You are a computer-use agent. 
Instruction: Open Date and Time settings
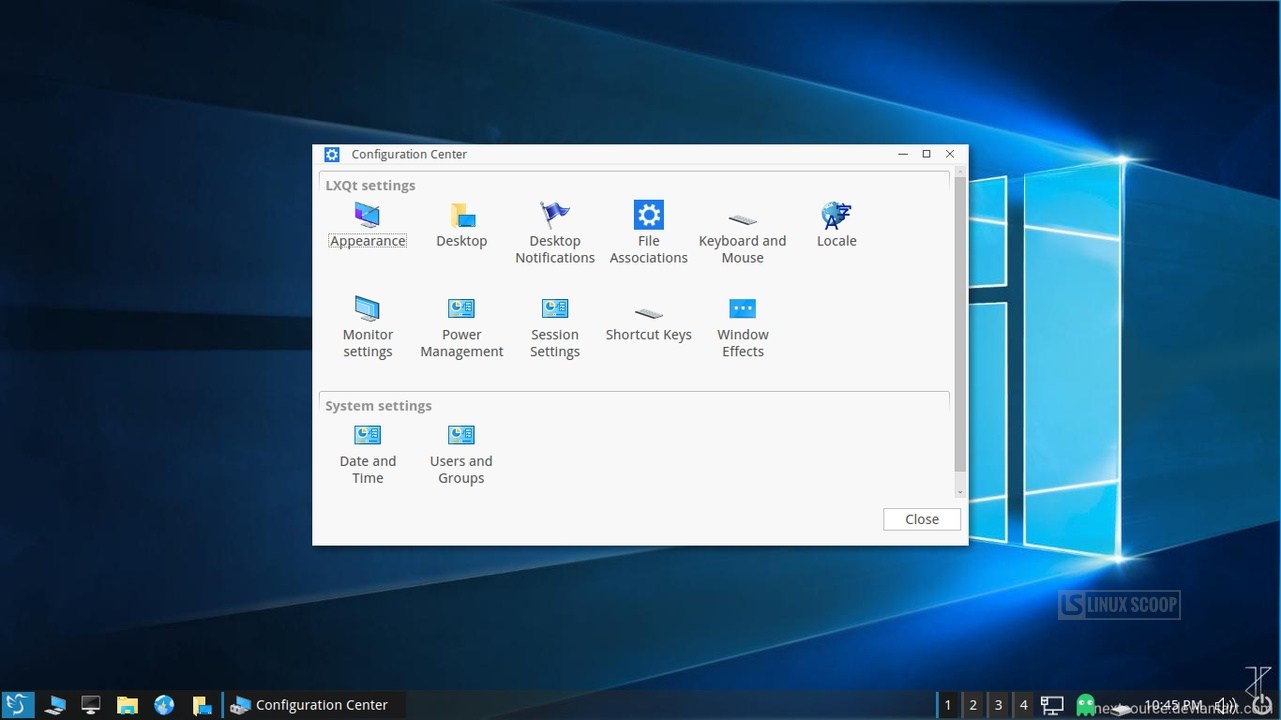coord(367,454)
